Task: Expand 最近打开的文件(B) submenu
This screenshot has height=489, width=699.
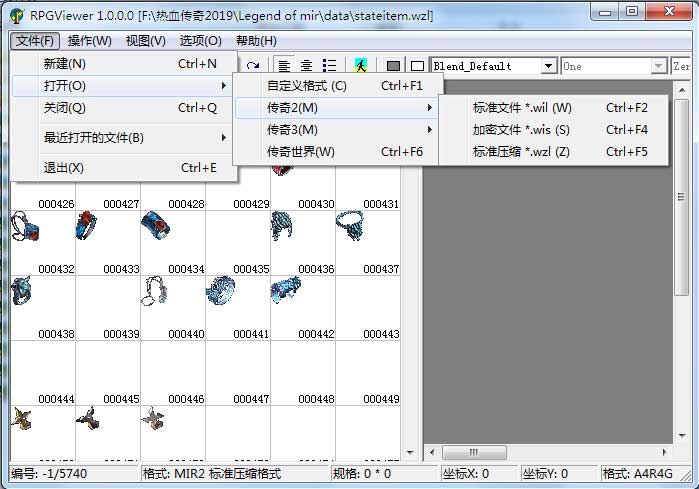Action: click(x=123, y=138)
